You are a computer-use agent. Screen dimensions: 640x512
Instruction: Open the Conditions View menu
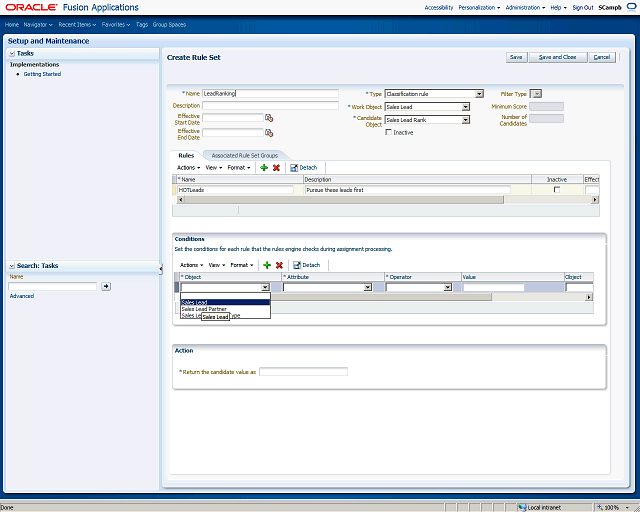217,265
